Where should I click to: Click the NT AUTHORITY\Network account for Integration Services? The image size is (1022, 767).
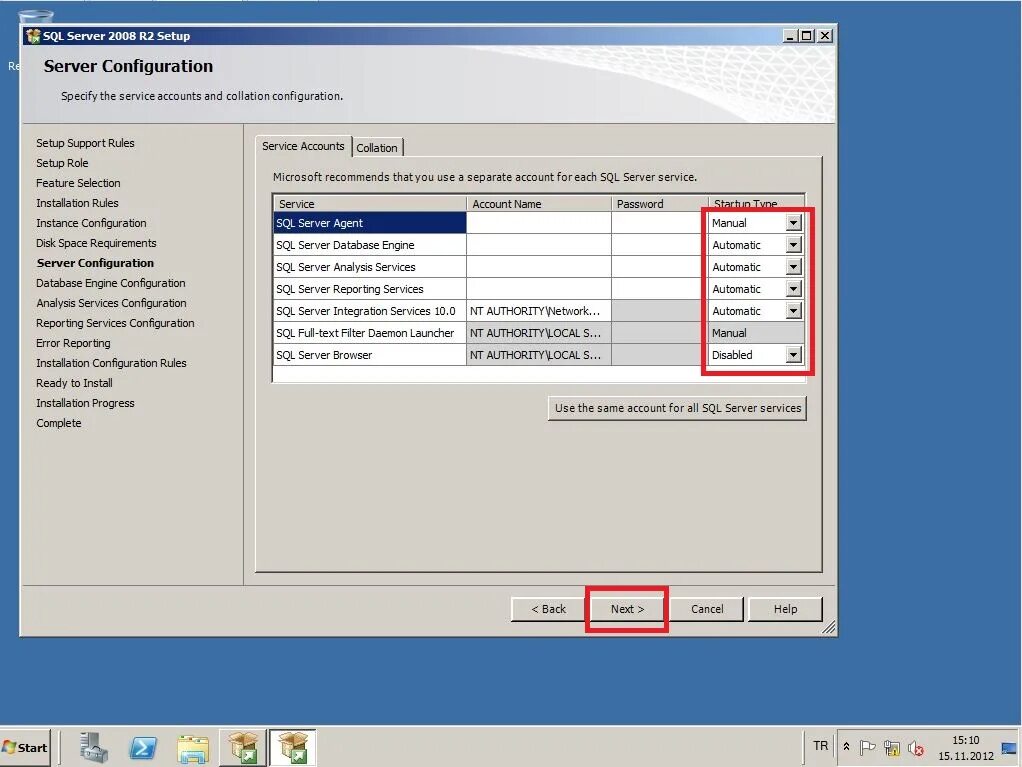click(x=539, y=311)
